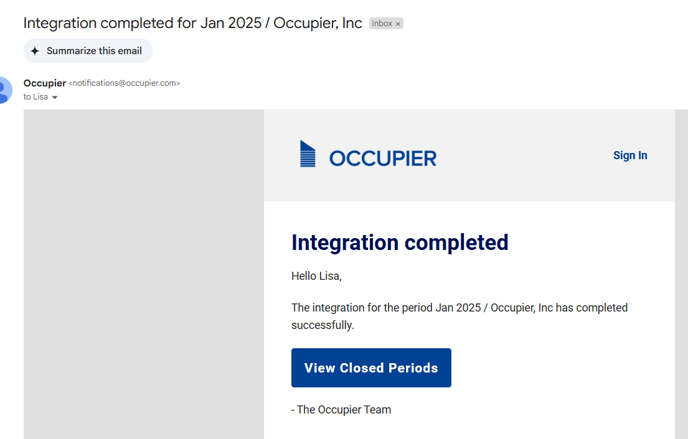This screenshot has height=439, width=688.
Task: Click the View Closed Periods button
Action: point(371,368)
